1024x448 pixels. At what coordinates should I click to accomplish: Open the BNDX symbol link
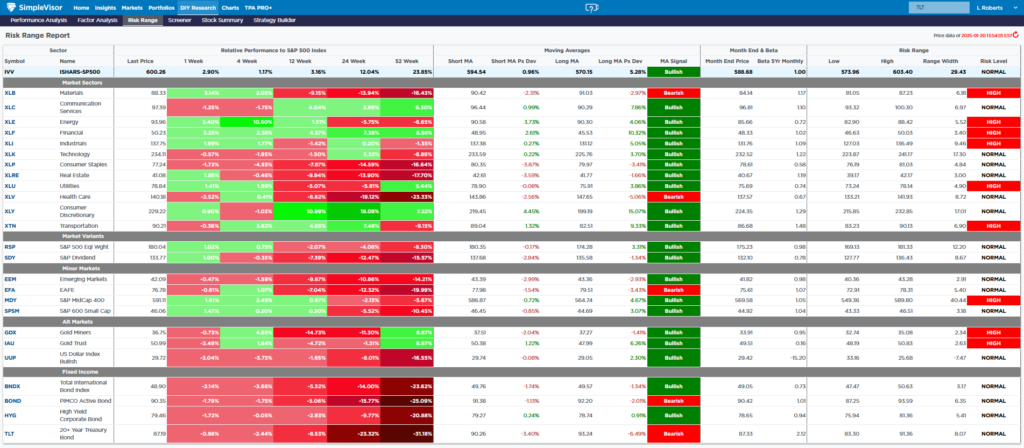12,386
